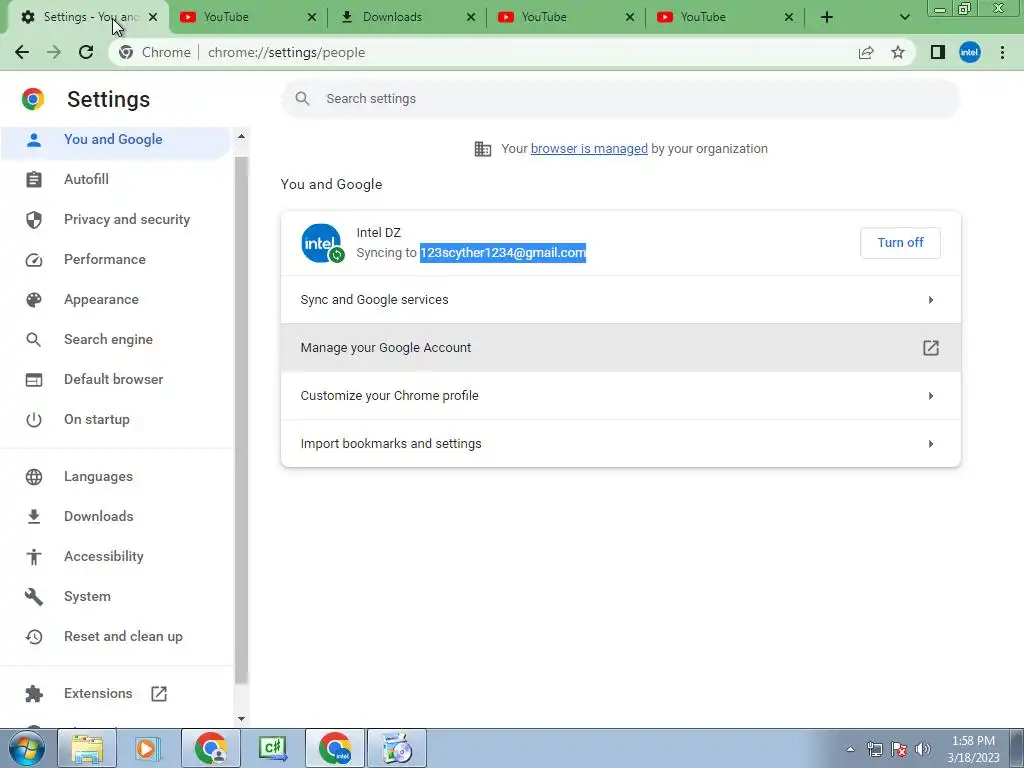1024x768 pixels.
Task: Expand Customize your Chrome profile
Action: pyautogui.click(x=620, y=396)
